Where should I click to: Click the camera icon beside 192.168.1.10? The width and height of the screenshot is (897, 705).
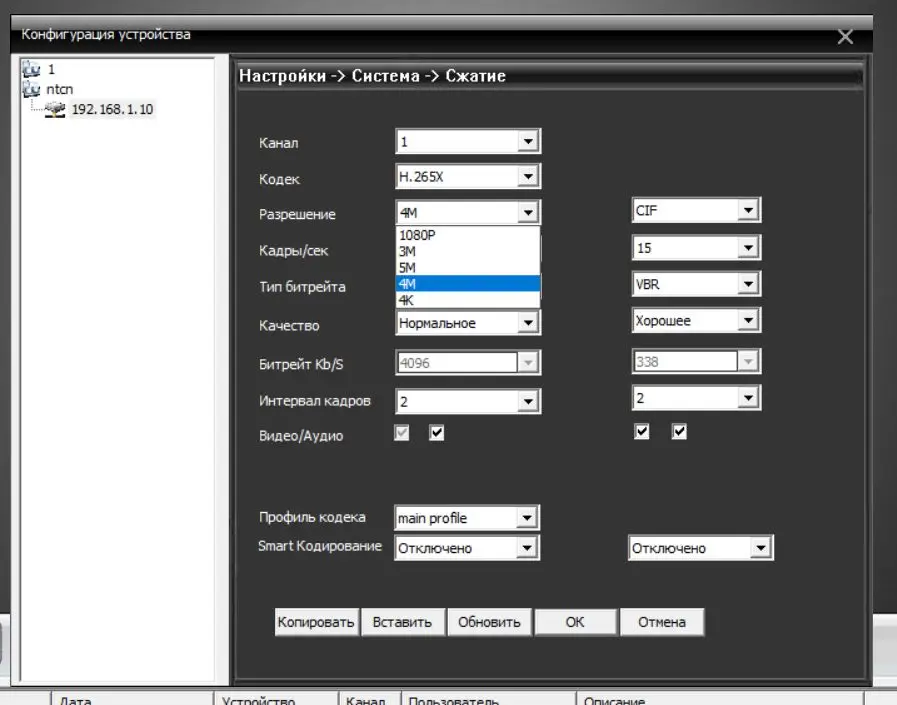(x=55, y=109)
